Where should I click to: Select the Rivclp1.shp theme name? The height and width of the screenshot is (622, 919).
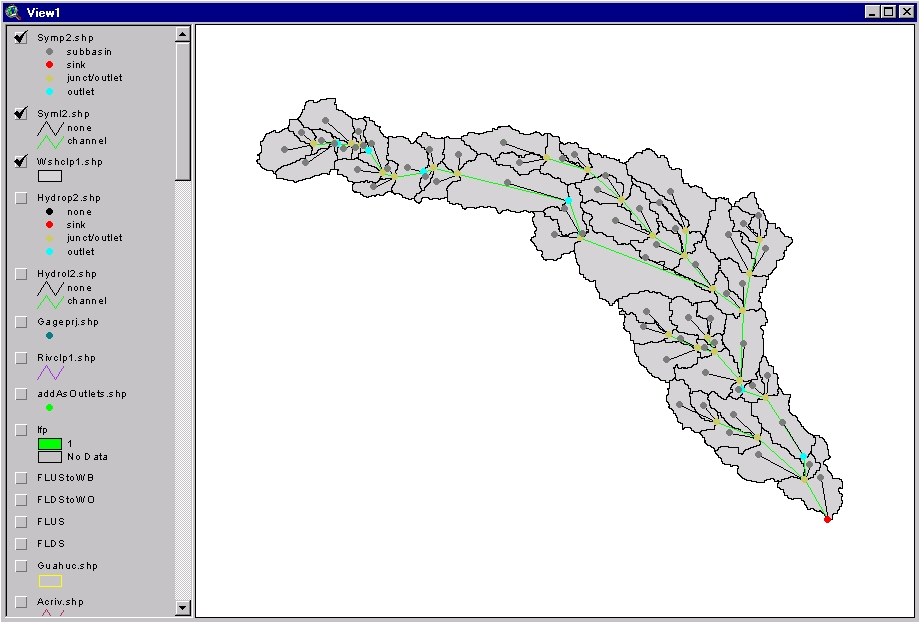coord(66,358)
